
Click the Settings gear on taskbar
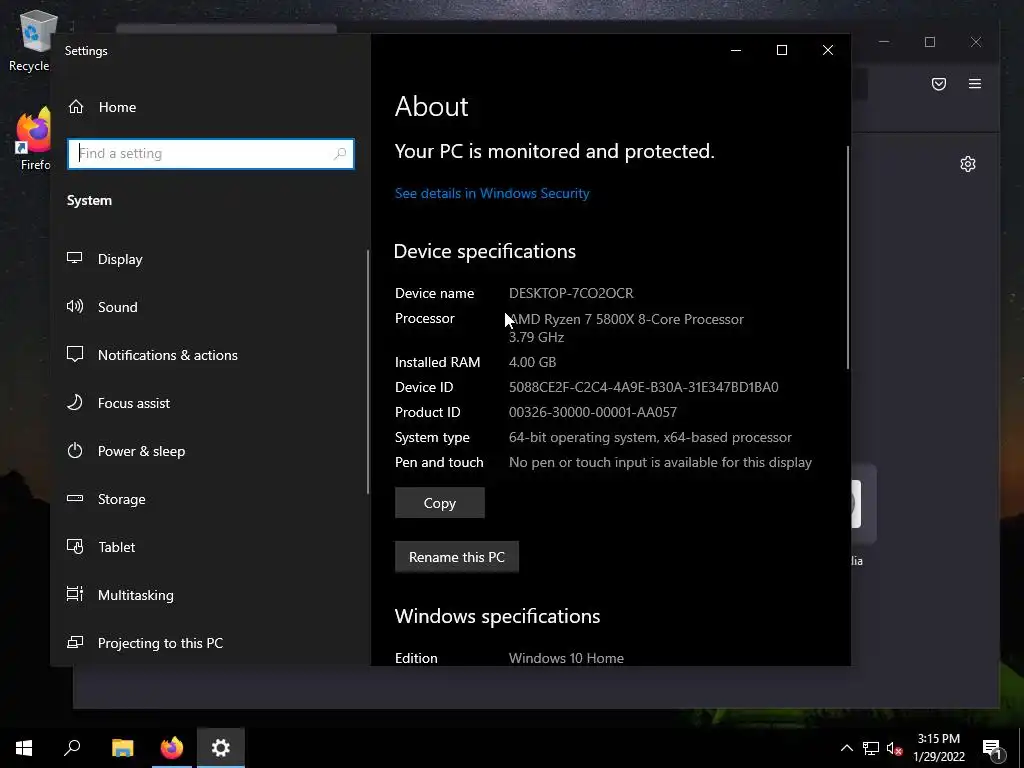click(x=221, y=748)
